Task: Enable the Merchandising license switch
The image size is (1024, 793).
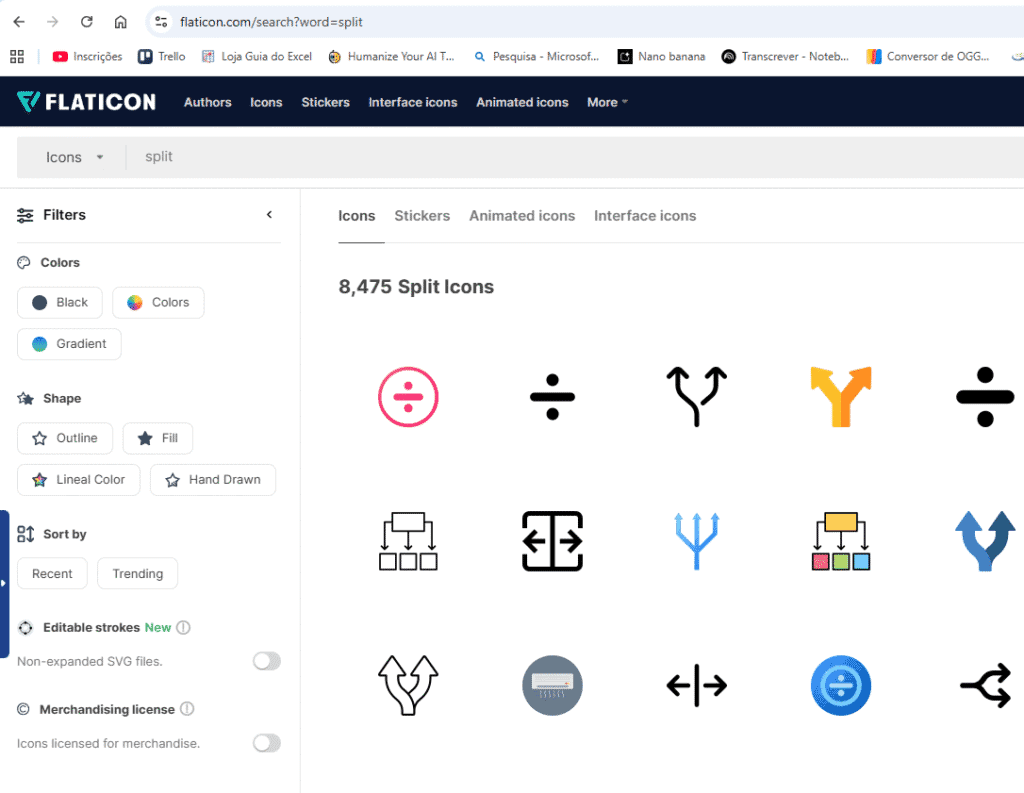Action: click(x=267, y=743)
